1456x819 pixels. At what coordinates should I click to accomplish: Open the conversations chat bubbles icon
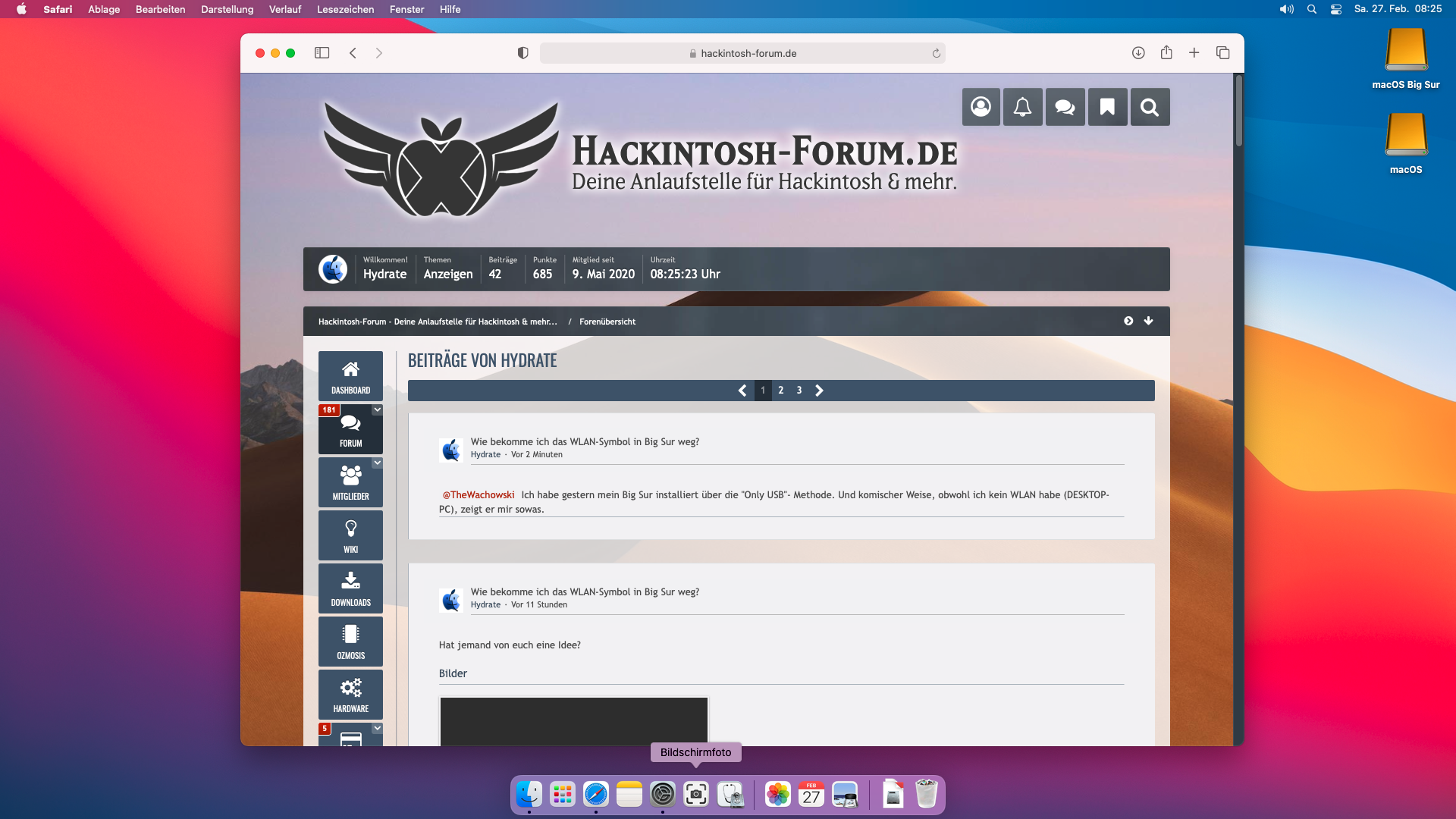tap(1065, 107)
